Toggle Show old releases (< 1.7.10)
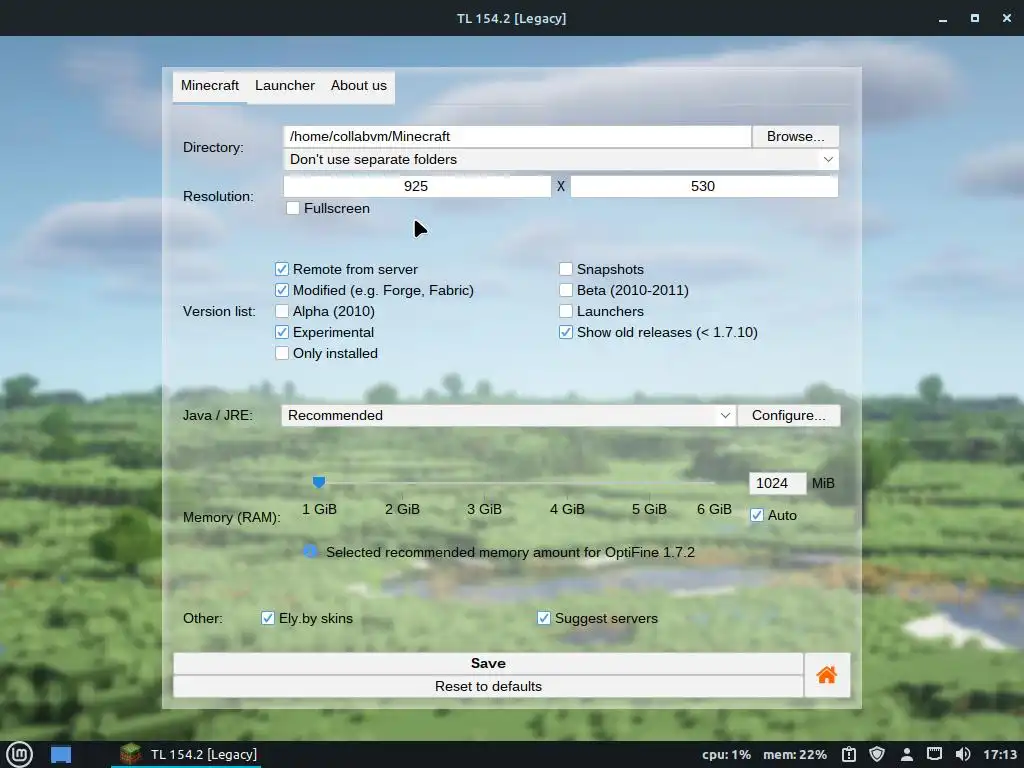 tap(566, 332)
